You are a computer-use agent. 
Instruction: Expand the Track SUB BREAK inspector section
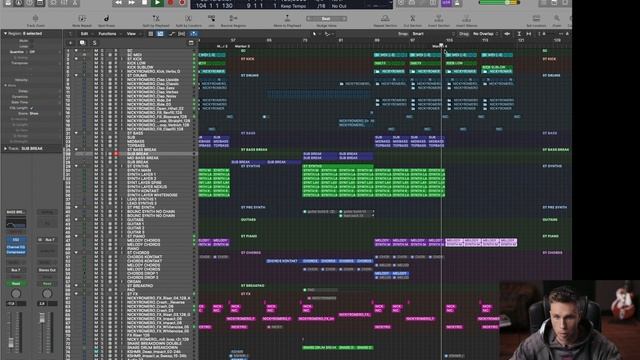point(5,149)
